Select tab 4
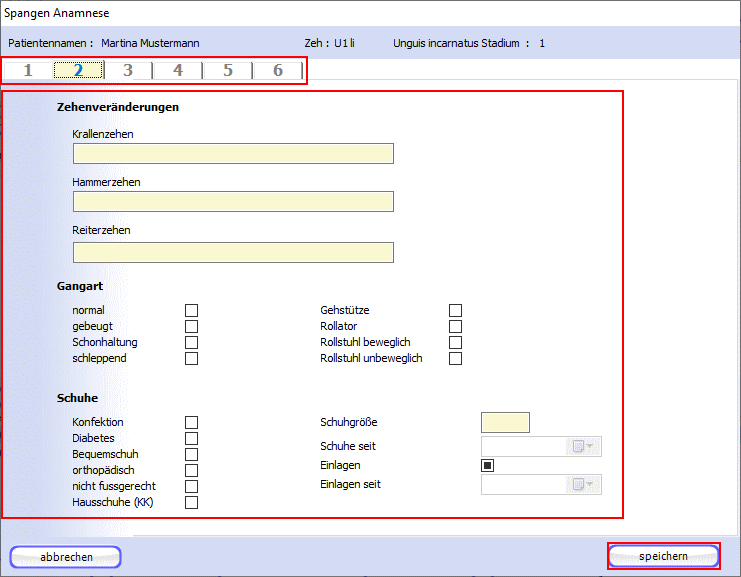 178,70
